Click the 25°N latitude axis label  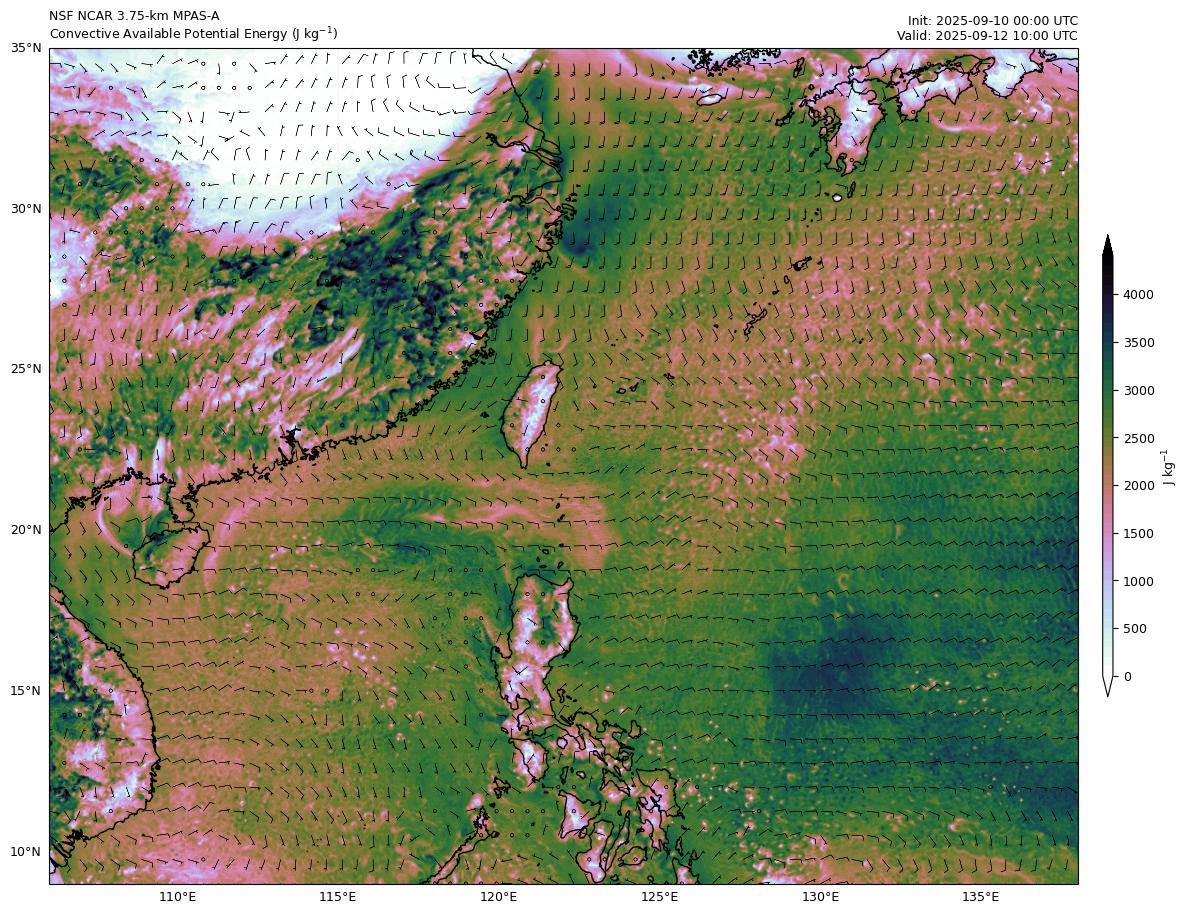point(26,369)
